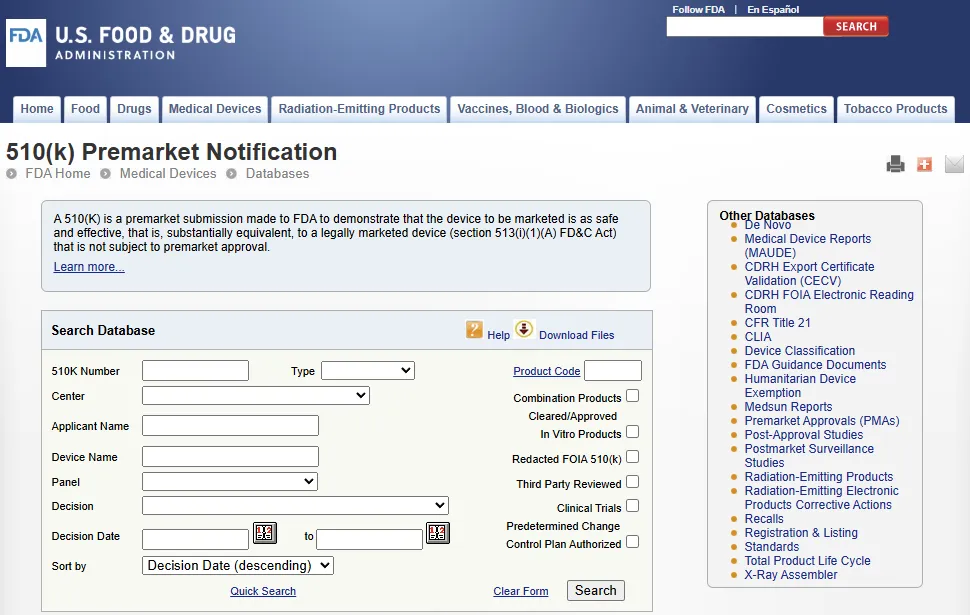Image resolution: width=970 pixels, height=615 pixels.
Task: Open the Help question mark icon
Action: (474, 329)
